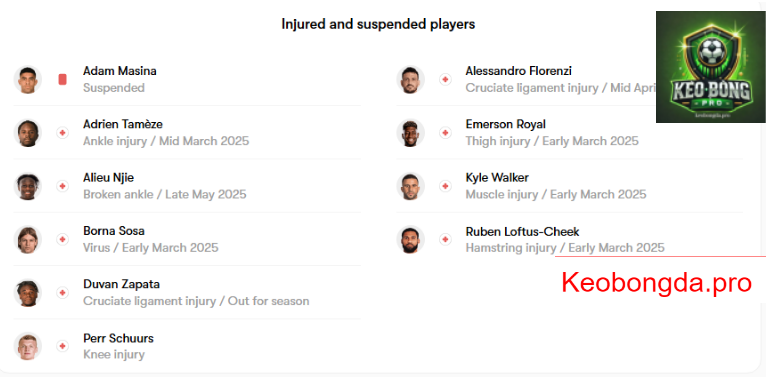Click the injury cross icon beside Emerson Royal

(445, 132)
